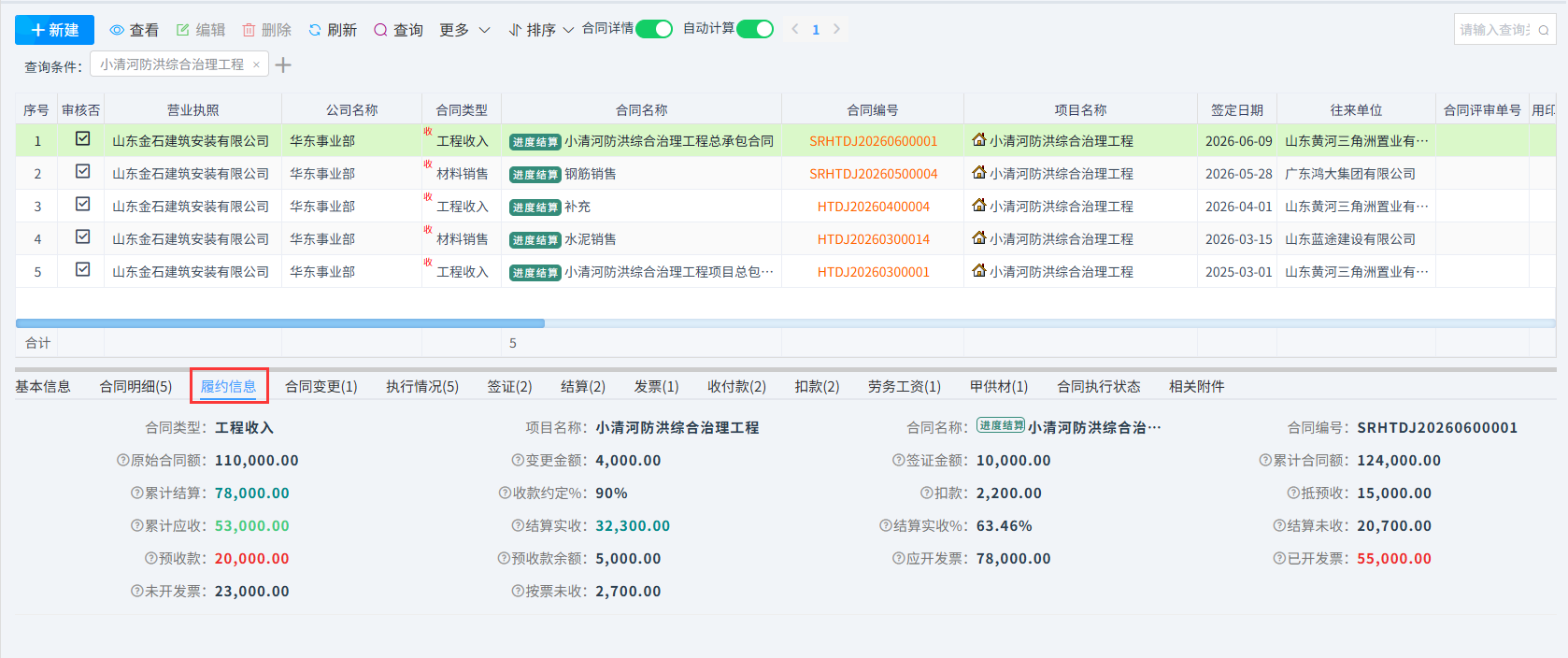Image resolution: width=1568 pixels, height=658 pixels.
Task: Click 进度结算 tag on 水泥销售 row
Action: tap(535, 240)
